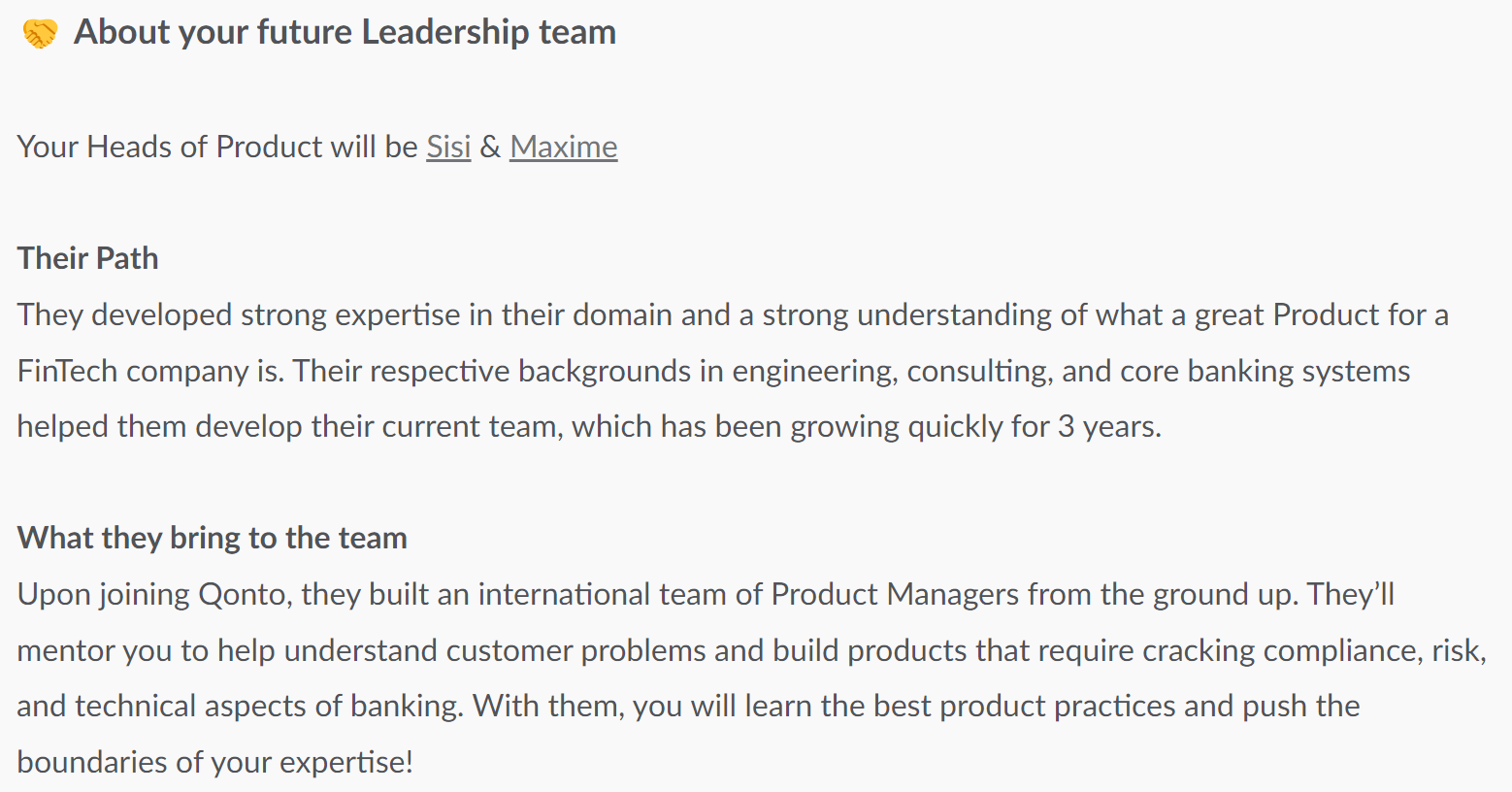Click the words 'They developed' in Their Path paragraph
The image size is (1512, 792).
(124, 314)
